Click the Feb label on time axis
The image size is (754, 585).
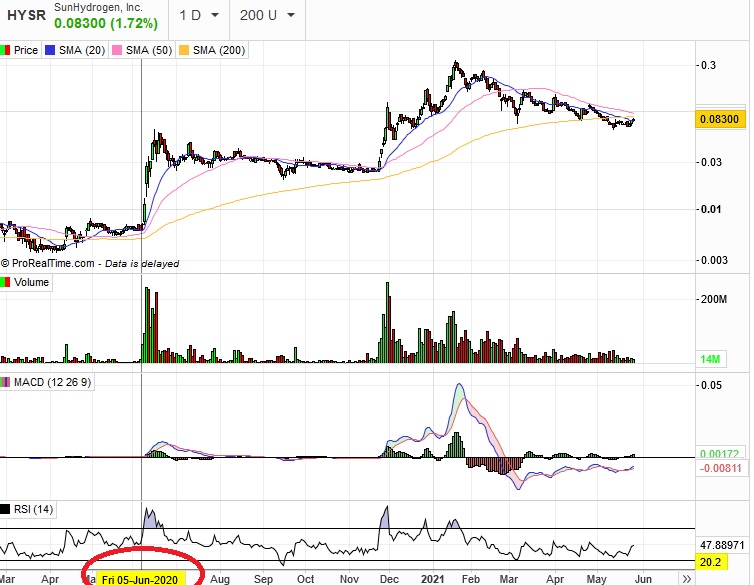click(x=471, y=579)
